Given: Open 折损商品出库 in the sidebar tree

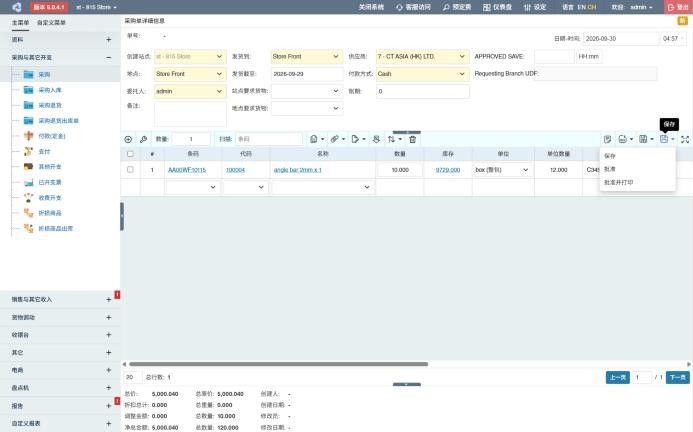Looking at the screenshot, I should pos(56,229).
